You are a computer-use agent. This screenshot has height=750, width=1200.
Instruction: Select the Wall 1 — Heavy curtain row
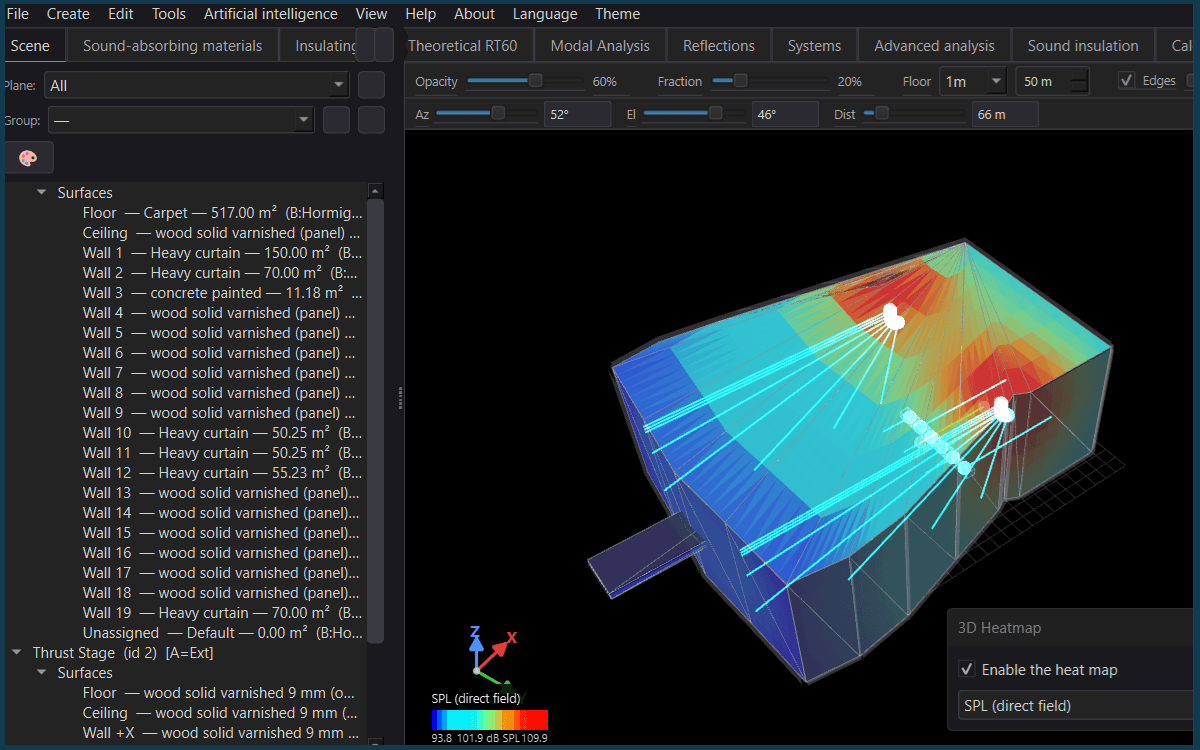coord(223,253)
